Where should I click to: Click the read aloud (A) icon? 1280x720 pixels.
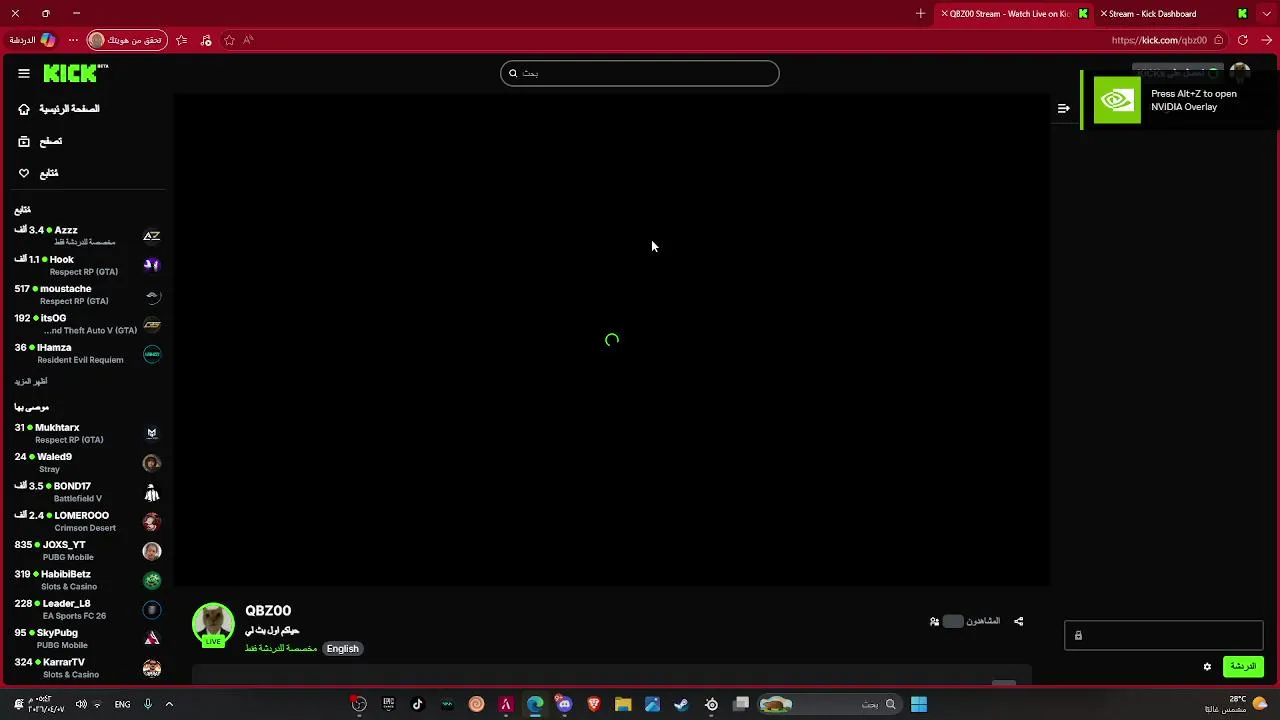tap(248, 40)
